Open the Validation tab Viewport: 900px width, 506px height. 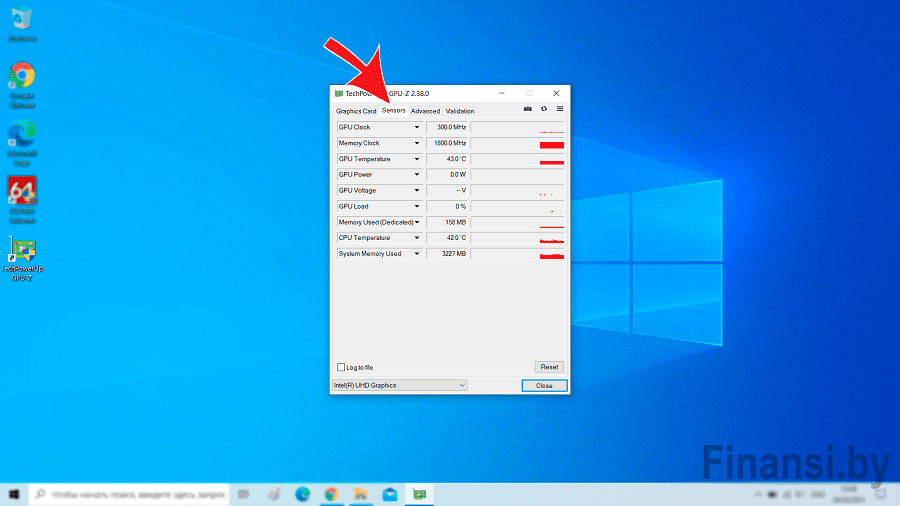pos(460,111)
